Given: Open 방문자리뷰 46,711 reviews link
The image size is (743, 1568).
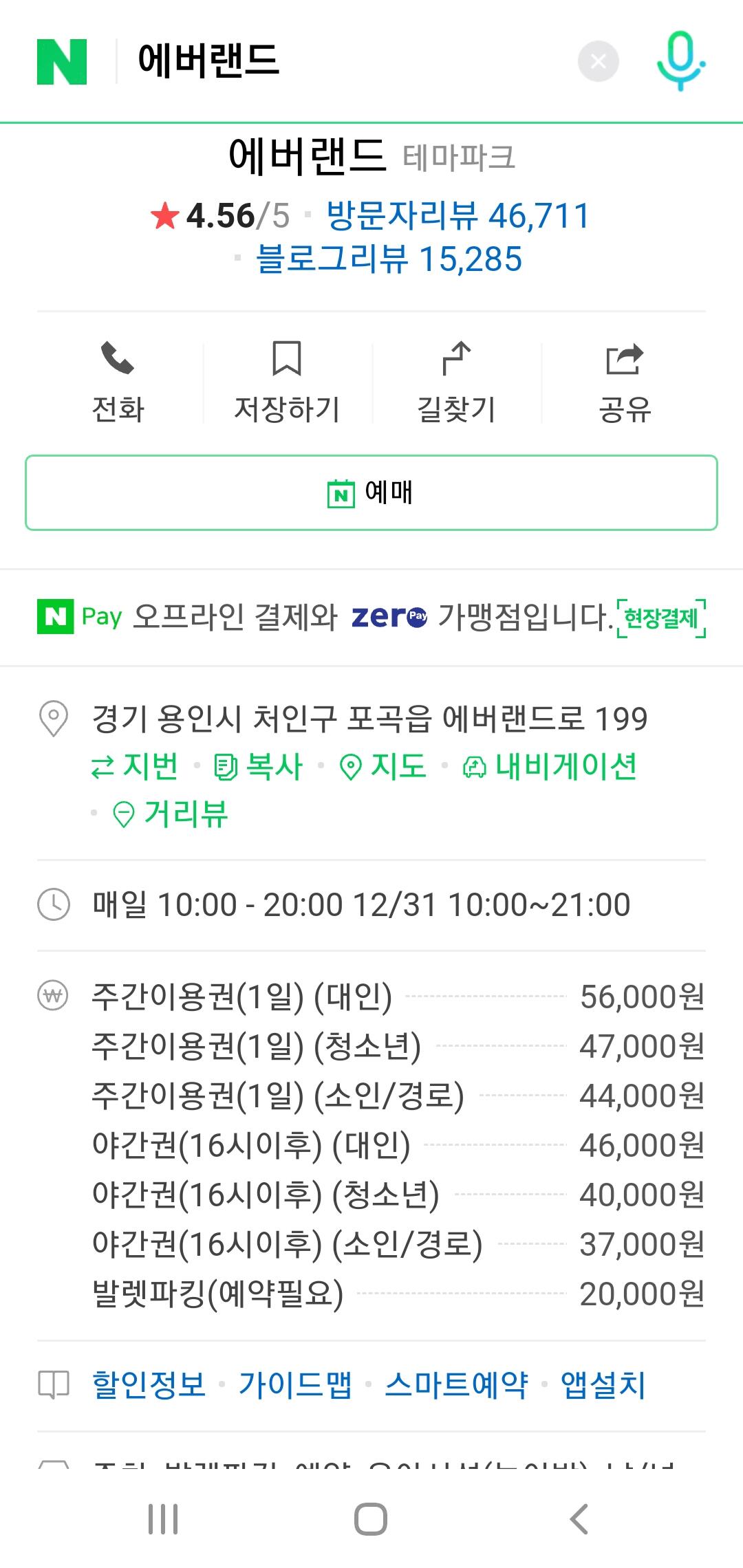Looking at the screenshot, I should coord(458,216).
